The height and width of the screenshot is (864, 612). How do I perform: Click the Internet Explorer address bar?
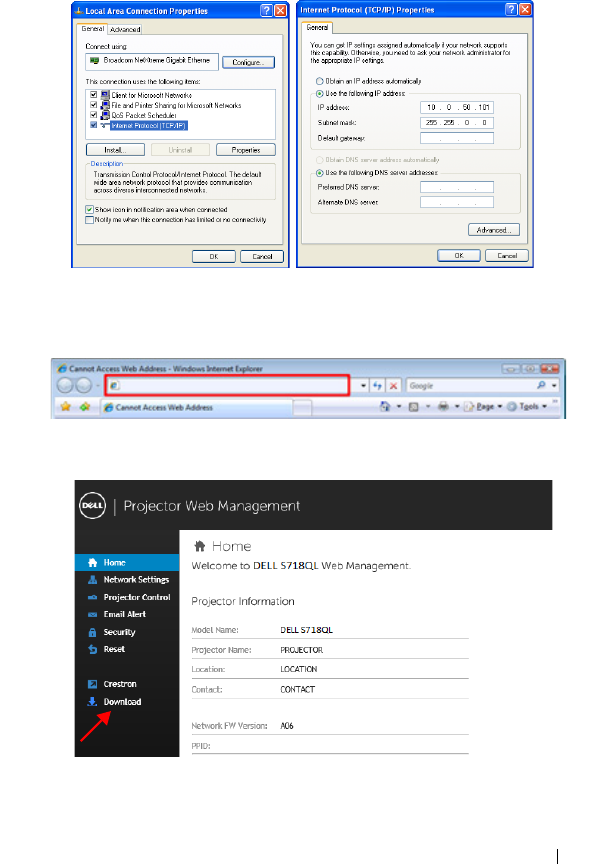click(227, 385)
